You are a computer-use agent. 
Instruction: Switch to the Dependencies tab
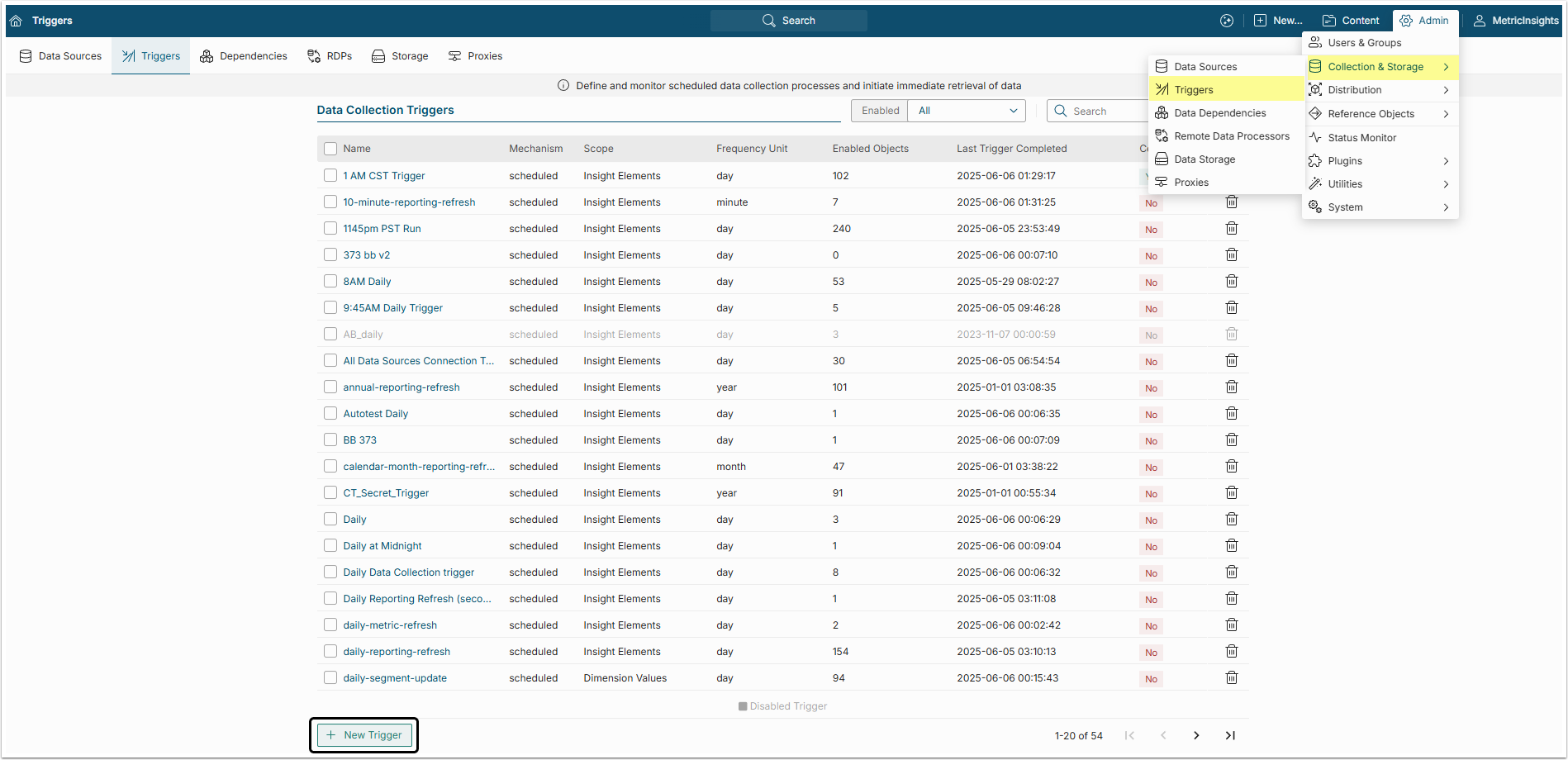[244, 56]
